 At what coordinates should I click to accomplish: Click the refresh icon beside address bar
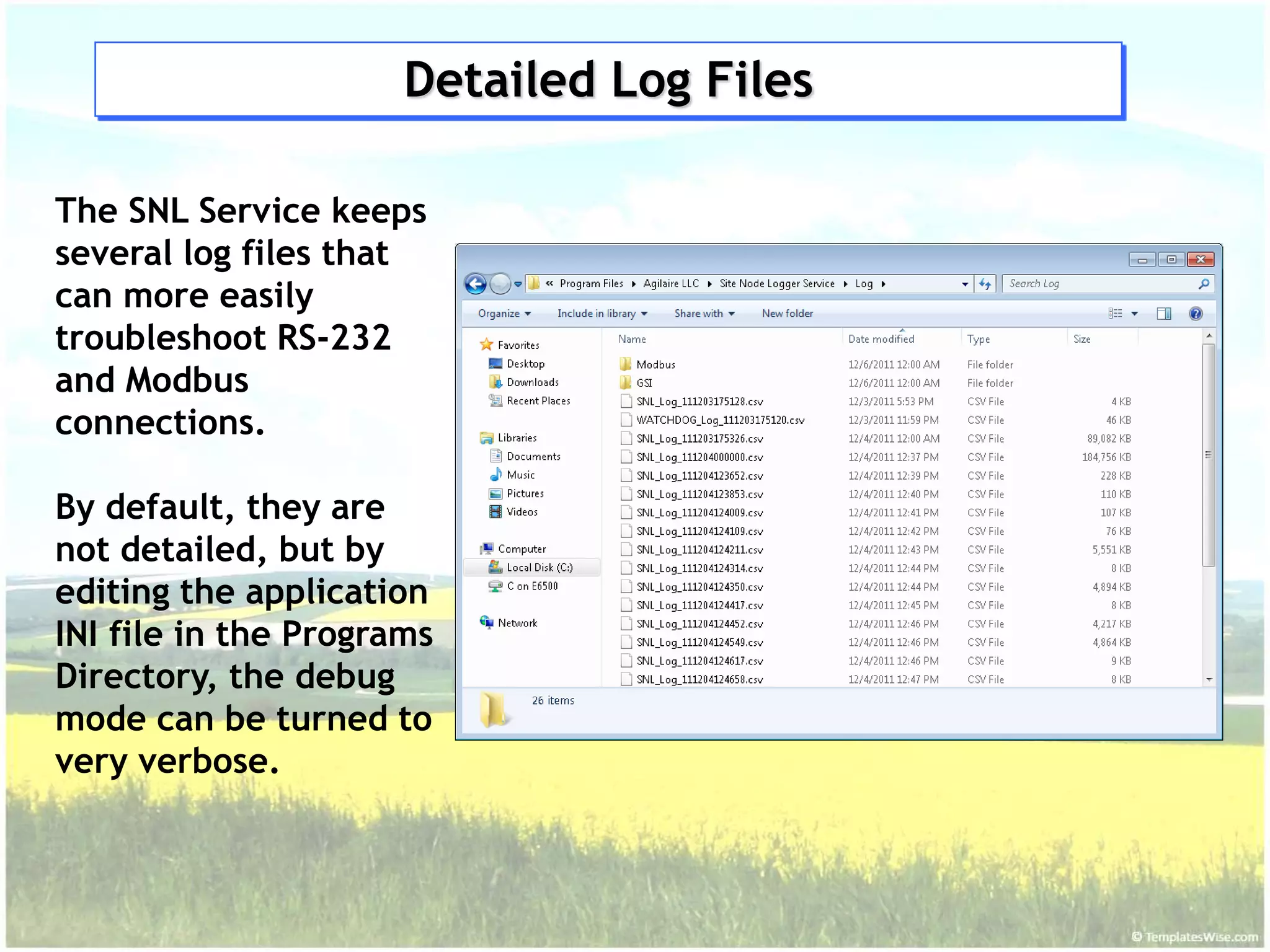coord(985,284)
